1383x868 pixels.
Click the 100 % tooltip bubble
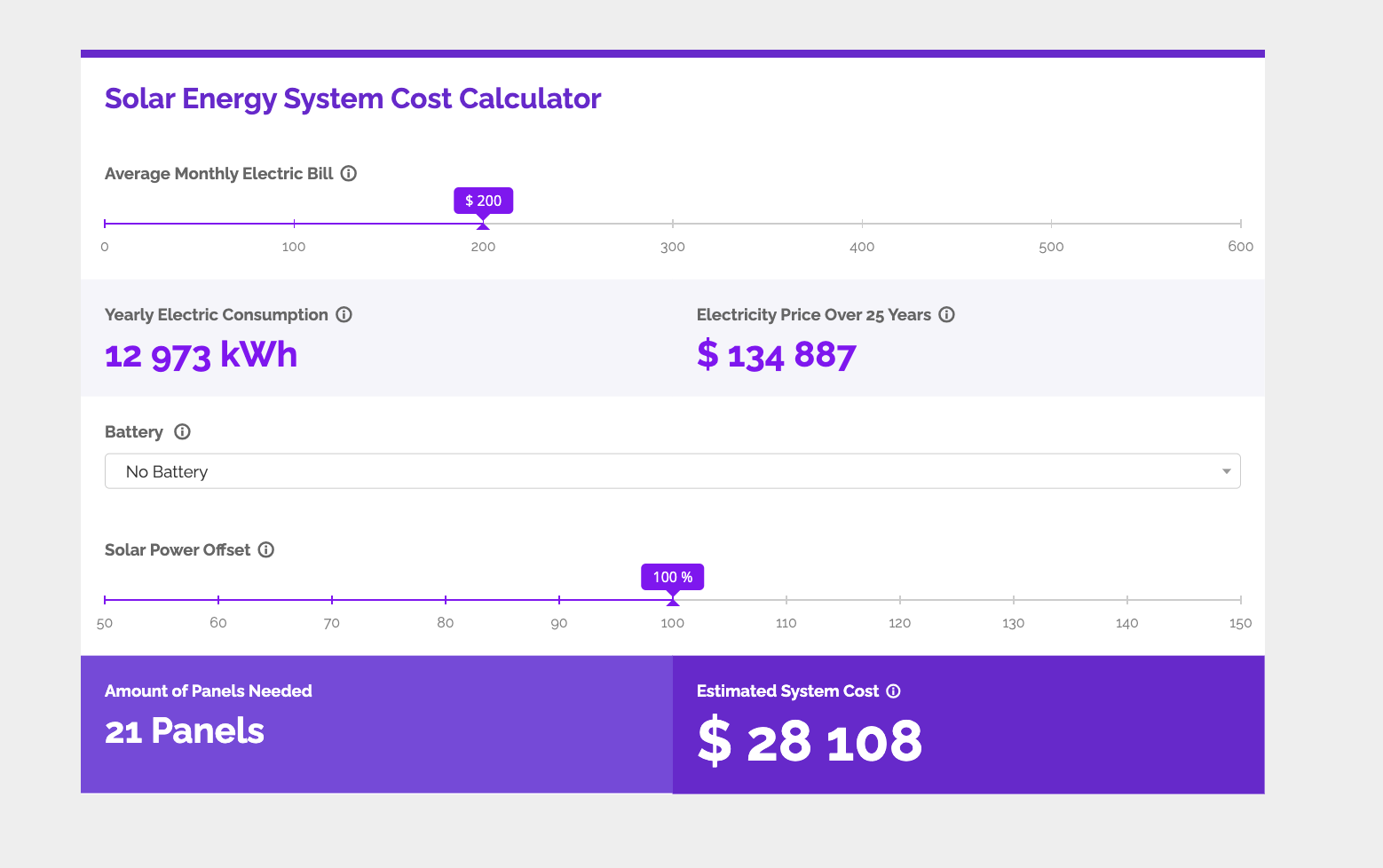click(673, 577)
